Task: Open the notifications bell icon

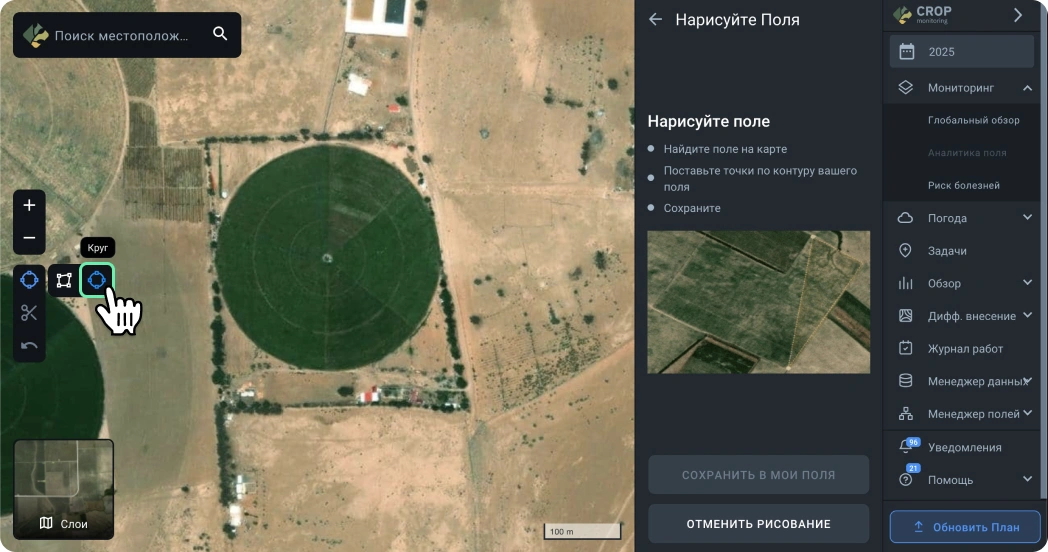Action: 907,447
